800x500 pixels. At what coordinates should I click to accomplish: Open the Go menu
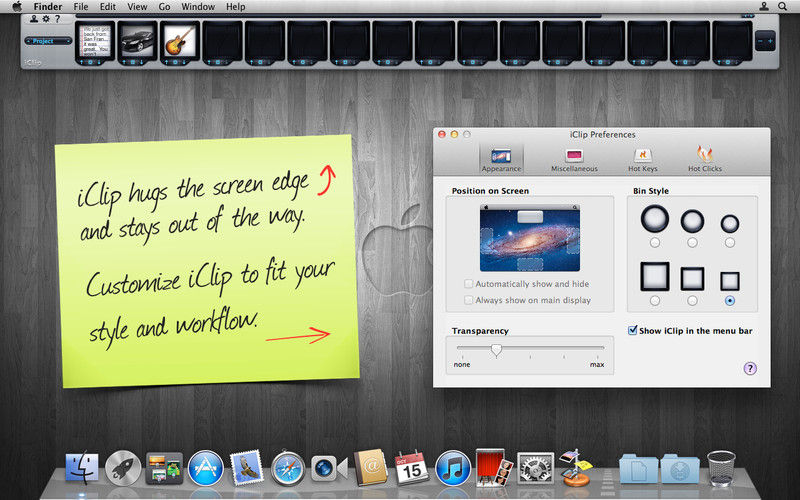tap(164, 7)
